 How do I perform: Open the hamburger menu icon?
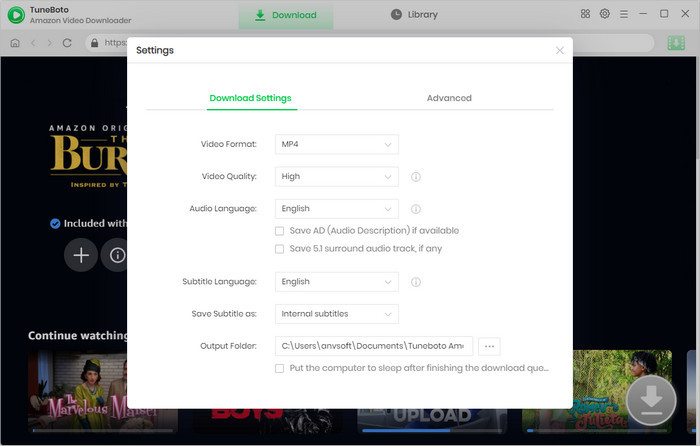625,14
